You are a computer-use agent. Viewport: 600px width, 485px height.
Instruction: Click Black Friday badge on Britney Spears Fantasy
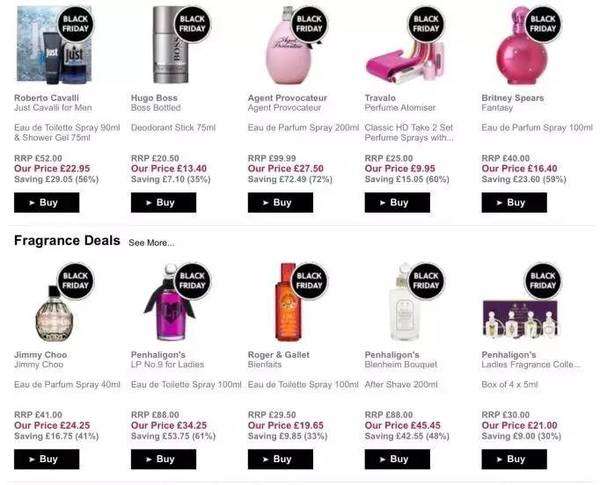click(x=543, y=24)
